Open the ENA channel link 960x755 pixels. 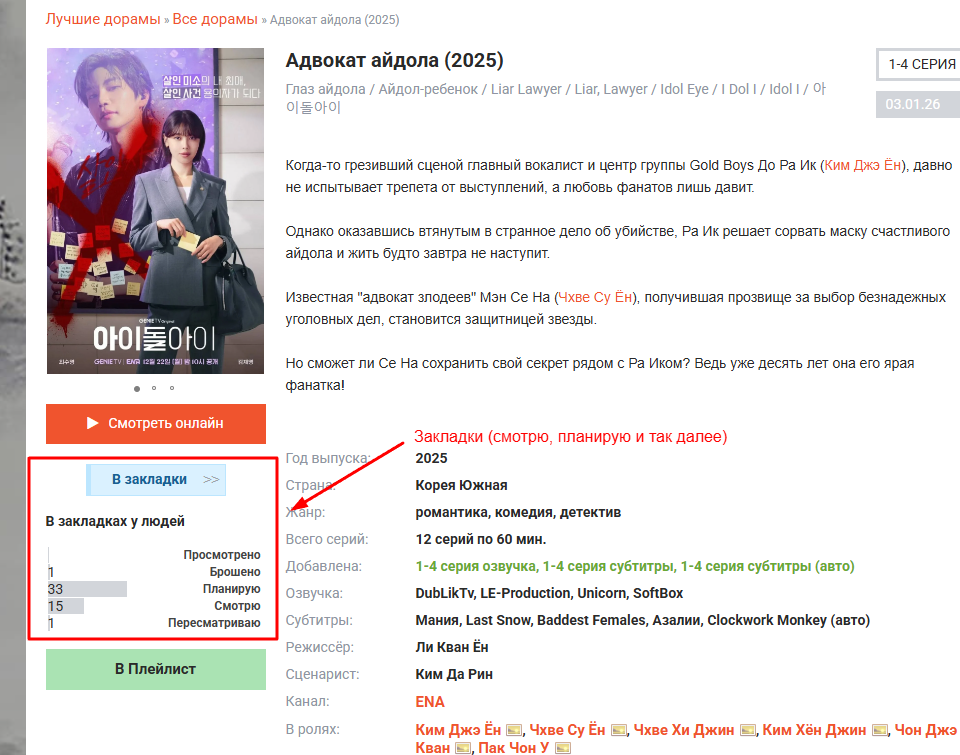[x=430, y=702]
